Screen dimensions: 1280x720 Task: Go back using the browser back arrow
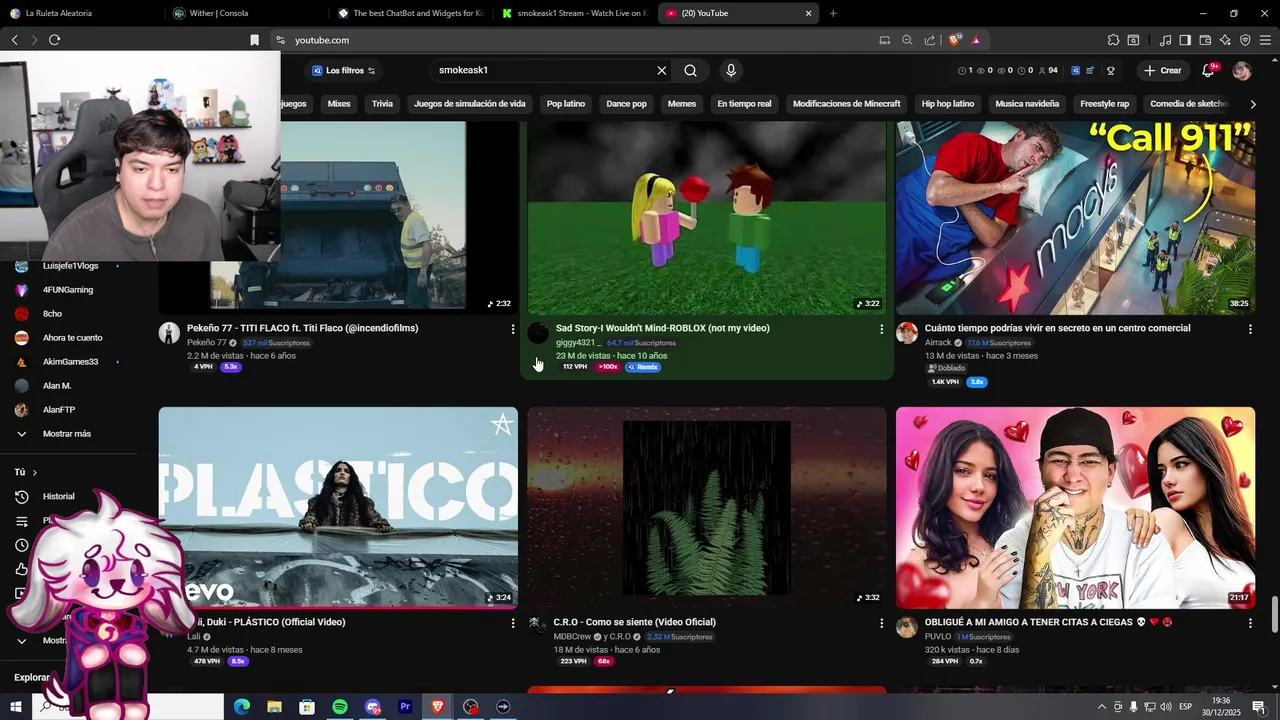14,40
